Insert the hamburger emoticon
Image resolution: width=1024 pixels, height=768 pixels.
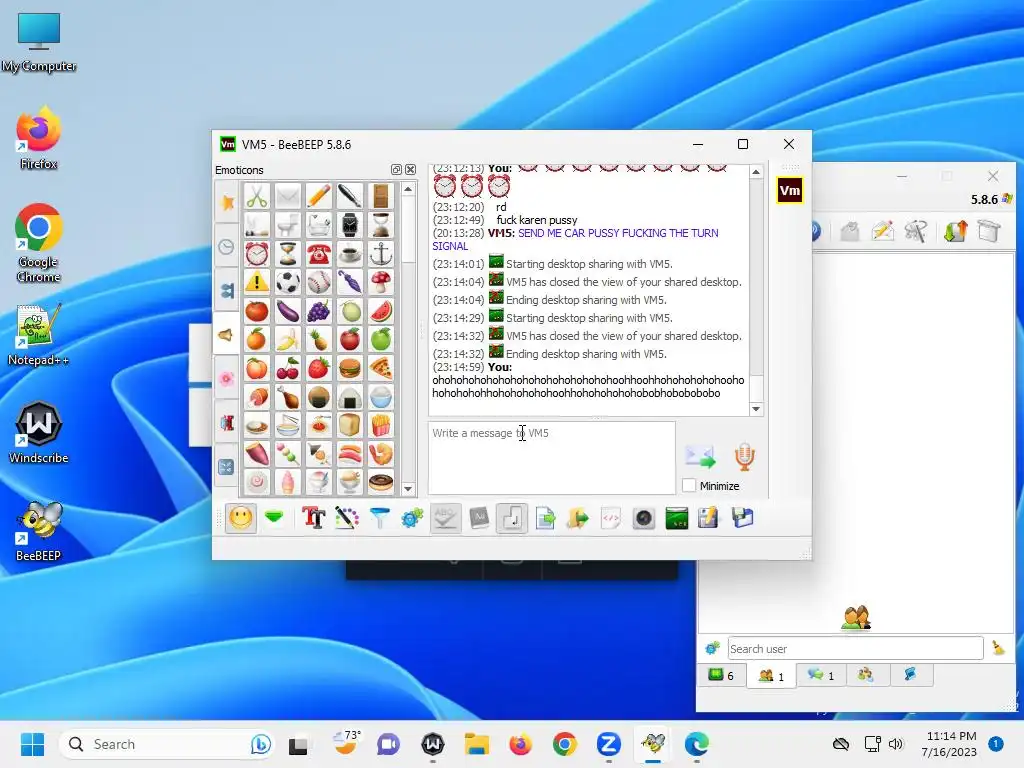[x=350, y=368]
